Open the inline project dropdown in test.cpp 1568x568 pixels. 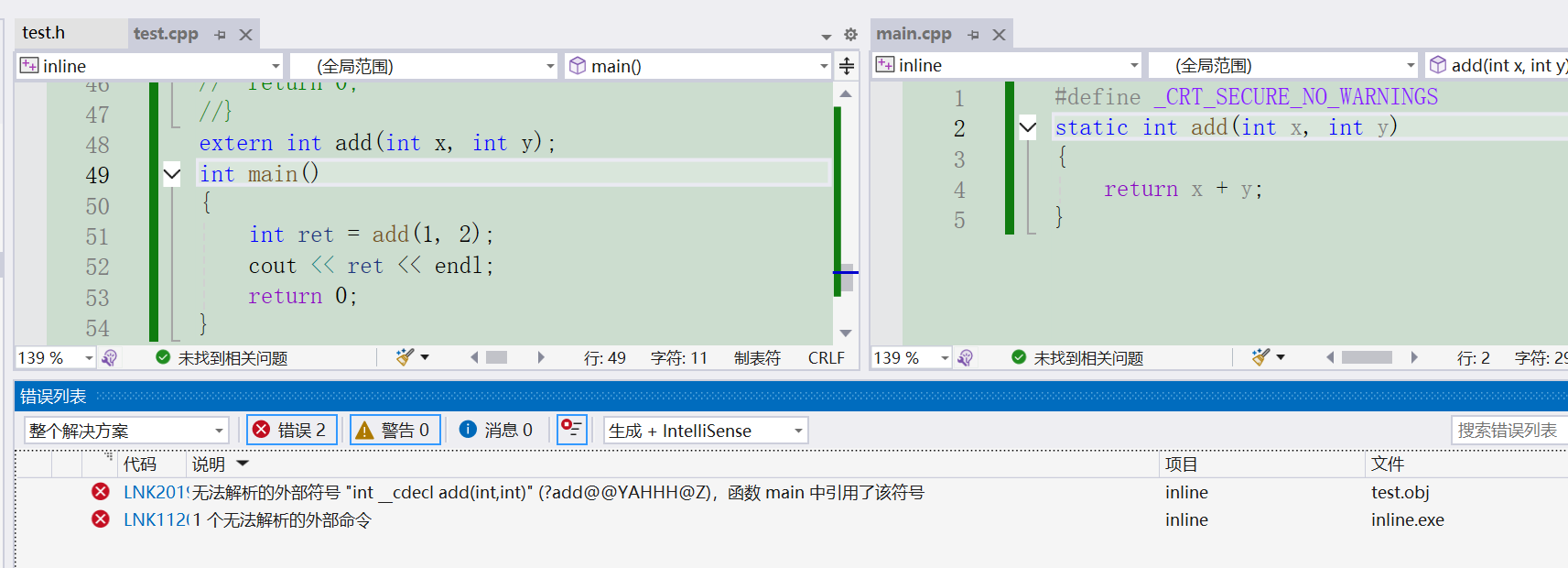[150, 66]
